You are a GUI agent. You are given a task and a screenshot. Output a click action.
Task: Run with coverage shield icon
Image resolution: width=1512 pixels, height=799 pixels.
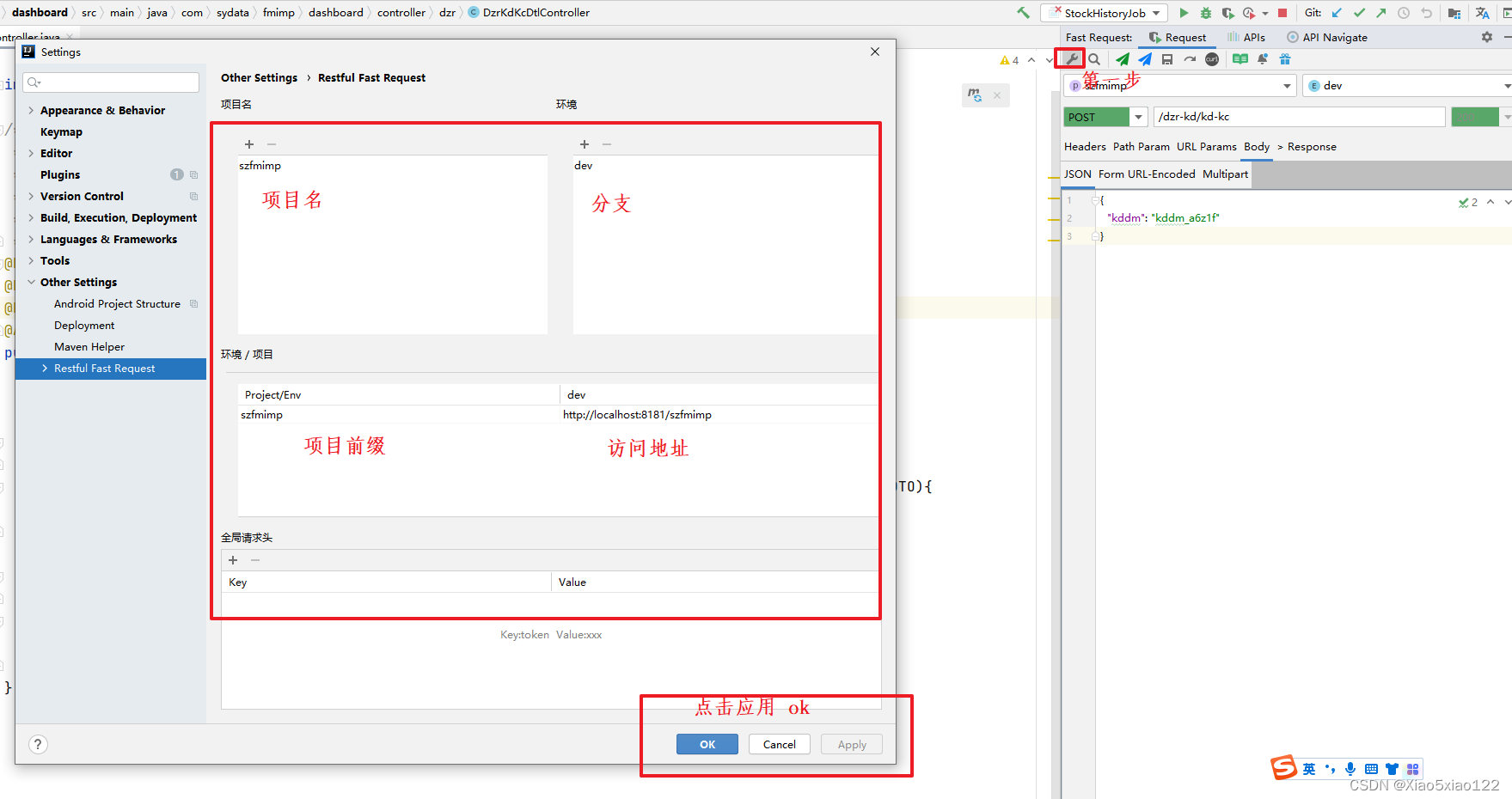(x=1228, y=13)
